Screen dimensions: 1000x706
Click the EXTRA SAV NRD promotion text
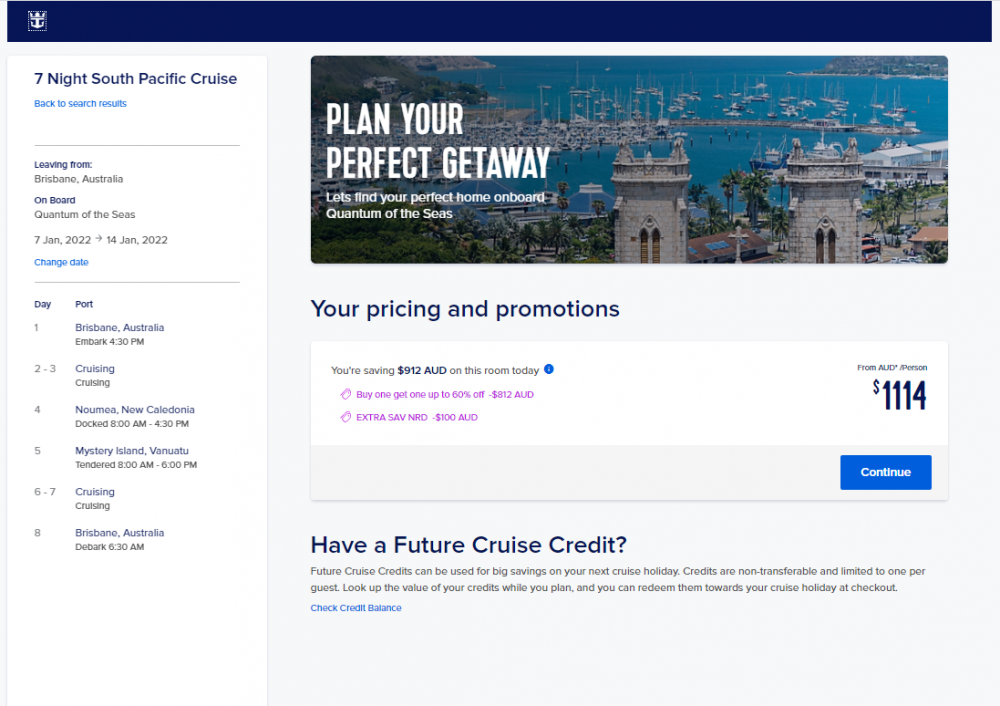point(416,417)
